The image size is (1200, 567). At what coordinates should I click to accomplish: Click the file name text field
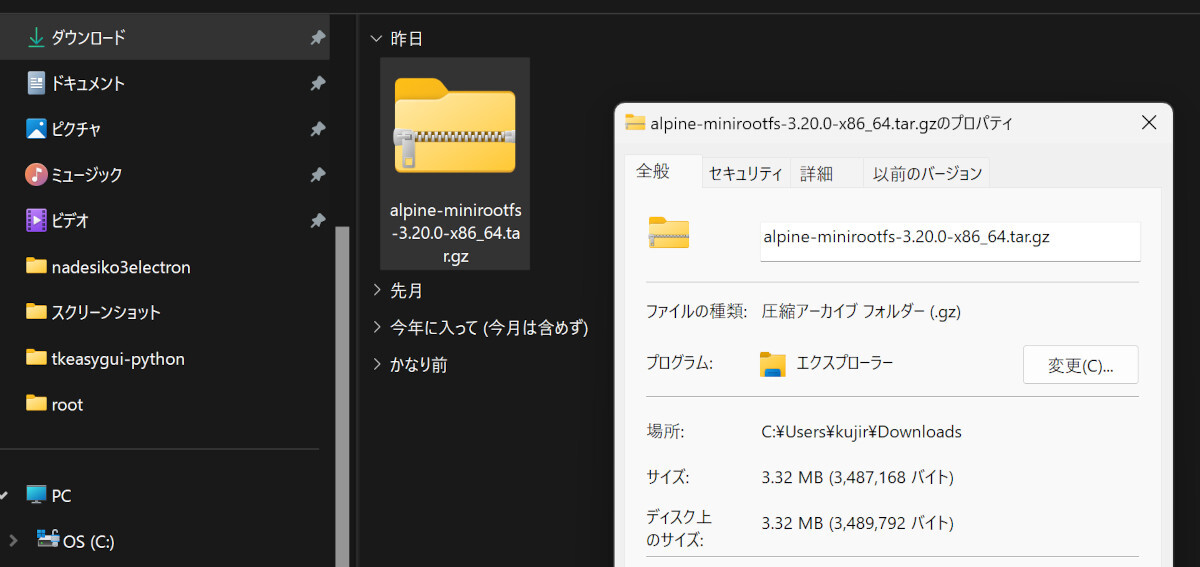pos(949,239)
